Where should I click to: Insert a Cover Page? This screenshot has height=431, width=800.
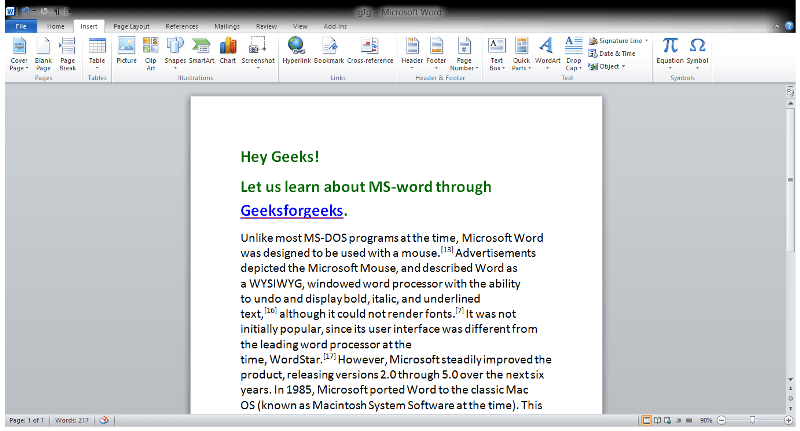(x=19, y=54)
